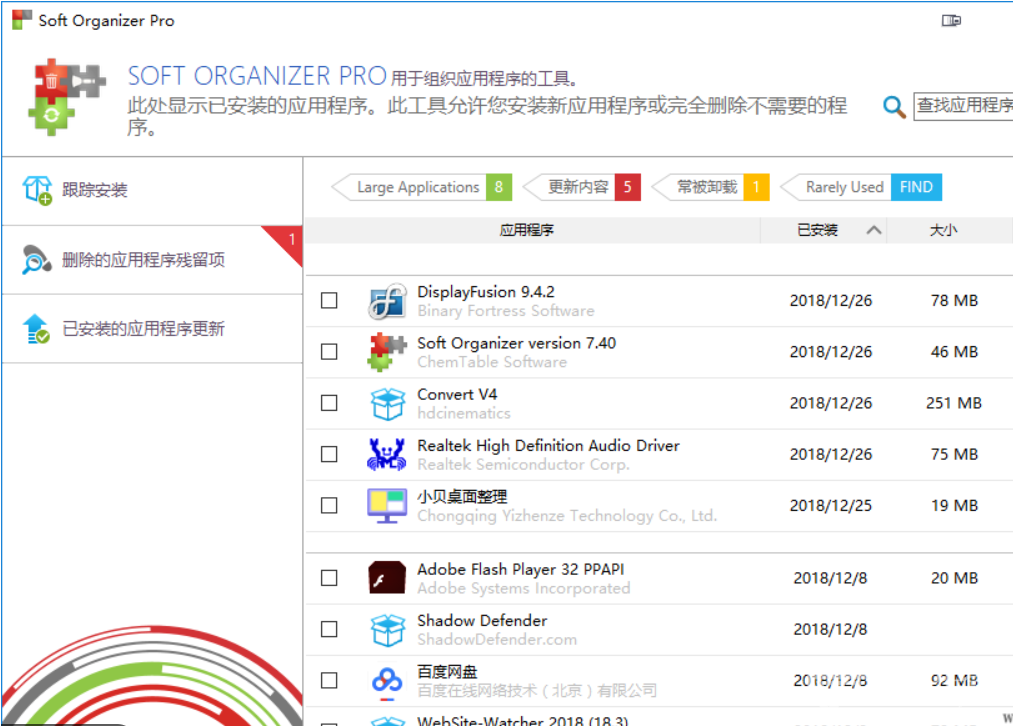The height and width of the screenshot is (726, 1013).
Task: Click the Realtek Semiconductor Corp. publisher text
Action: pyautogui.click(x=523, y=464)
